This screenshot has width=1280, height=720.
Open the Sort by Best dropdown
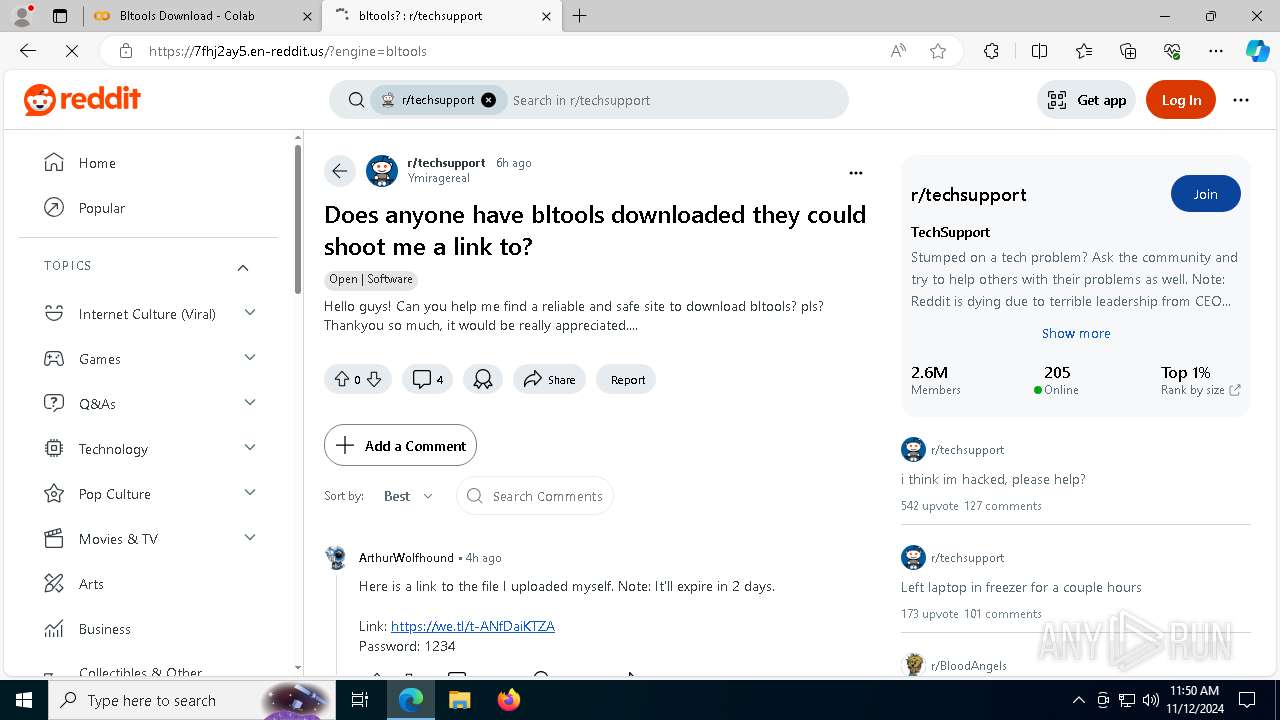tap(408, 496)
